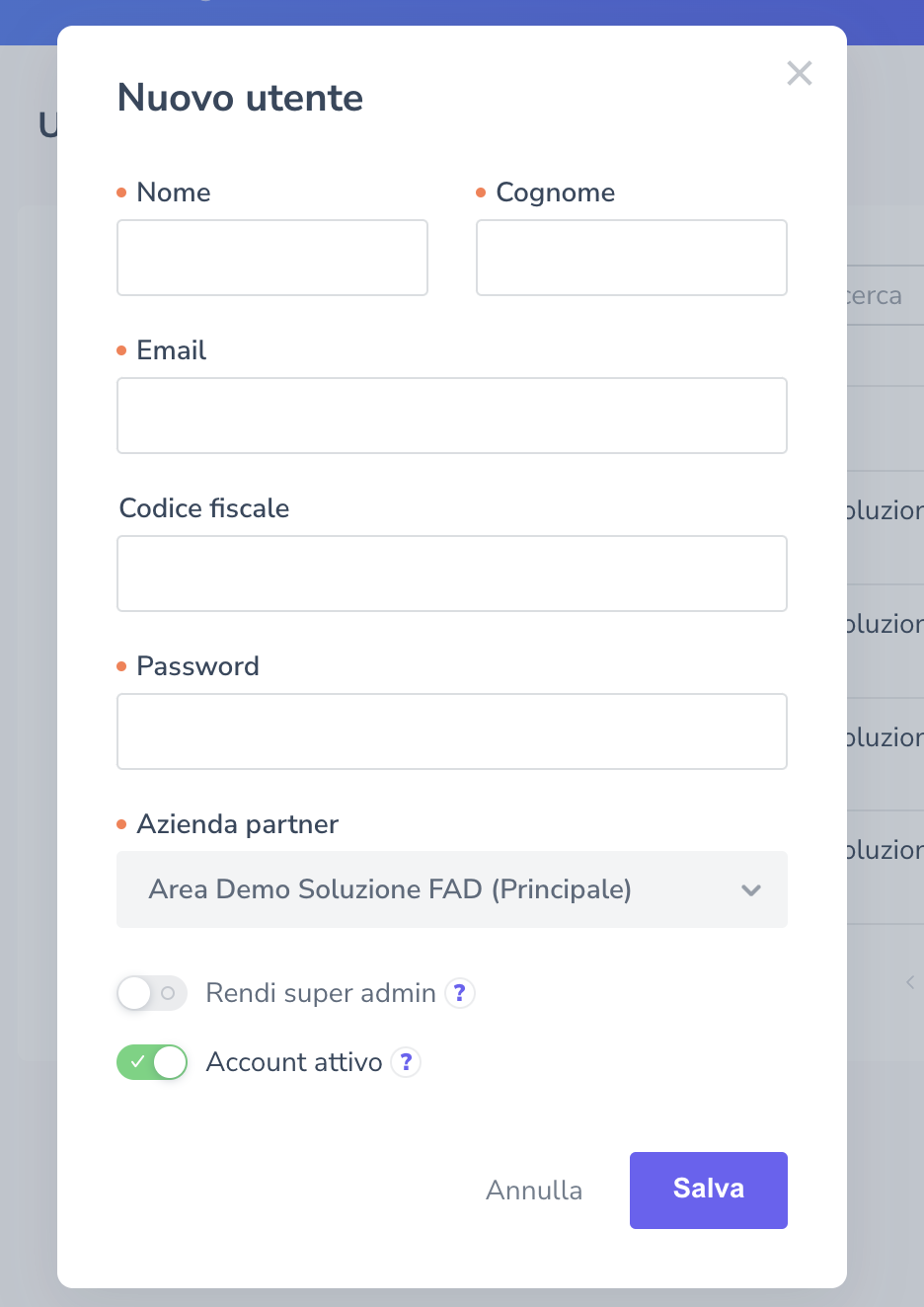924x1307 pixels.
Task: Click the Nuovo utente dialog title
Action: [x=241, y=98]
